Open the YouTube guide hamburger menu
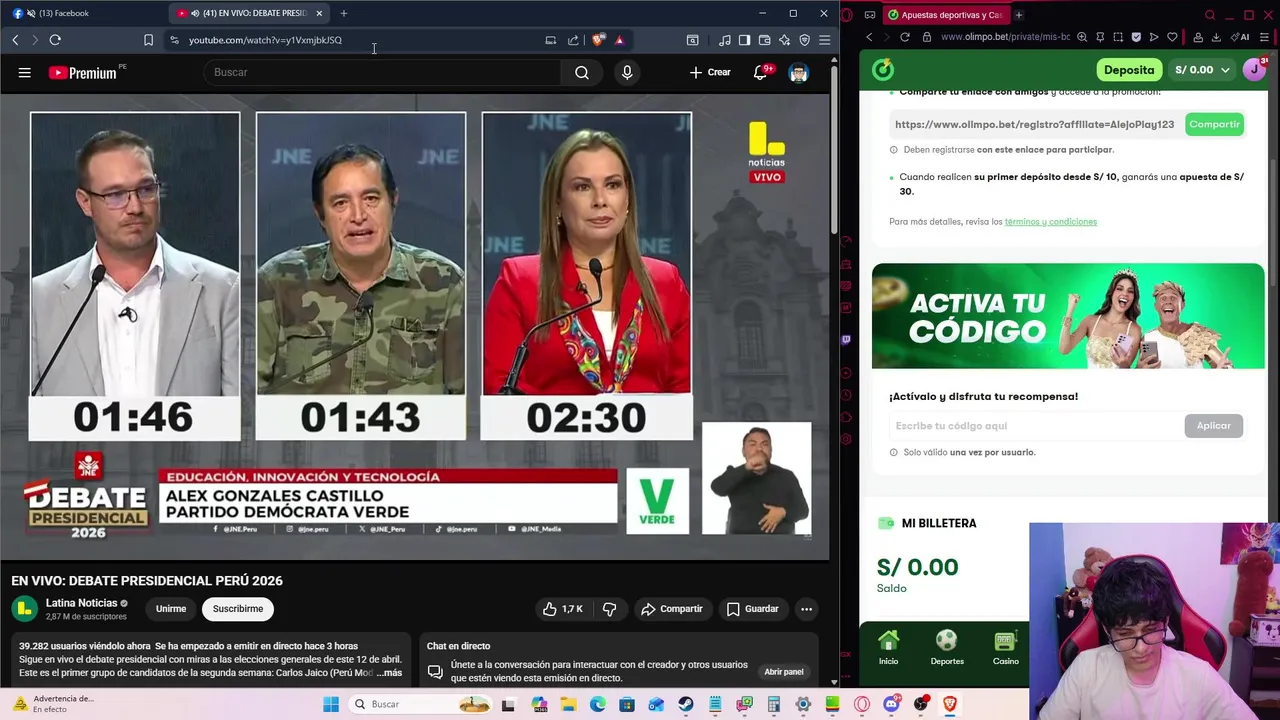The width and height of the screenshot is (1280, 720). pos(24,72)
